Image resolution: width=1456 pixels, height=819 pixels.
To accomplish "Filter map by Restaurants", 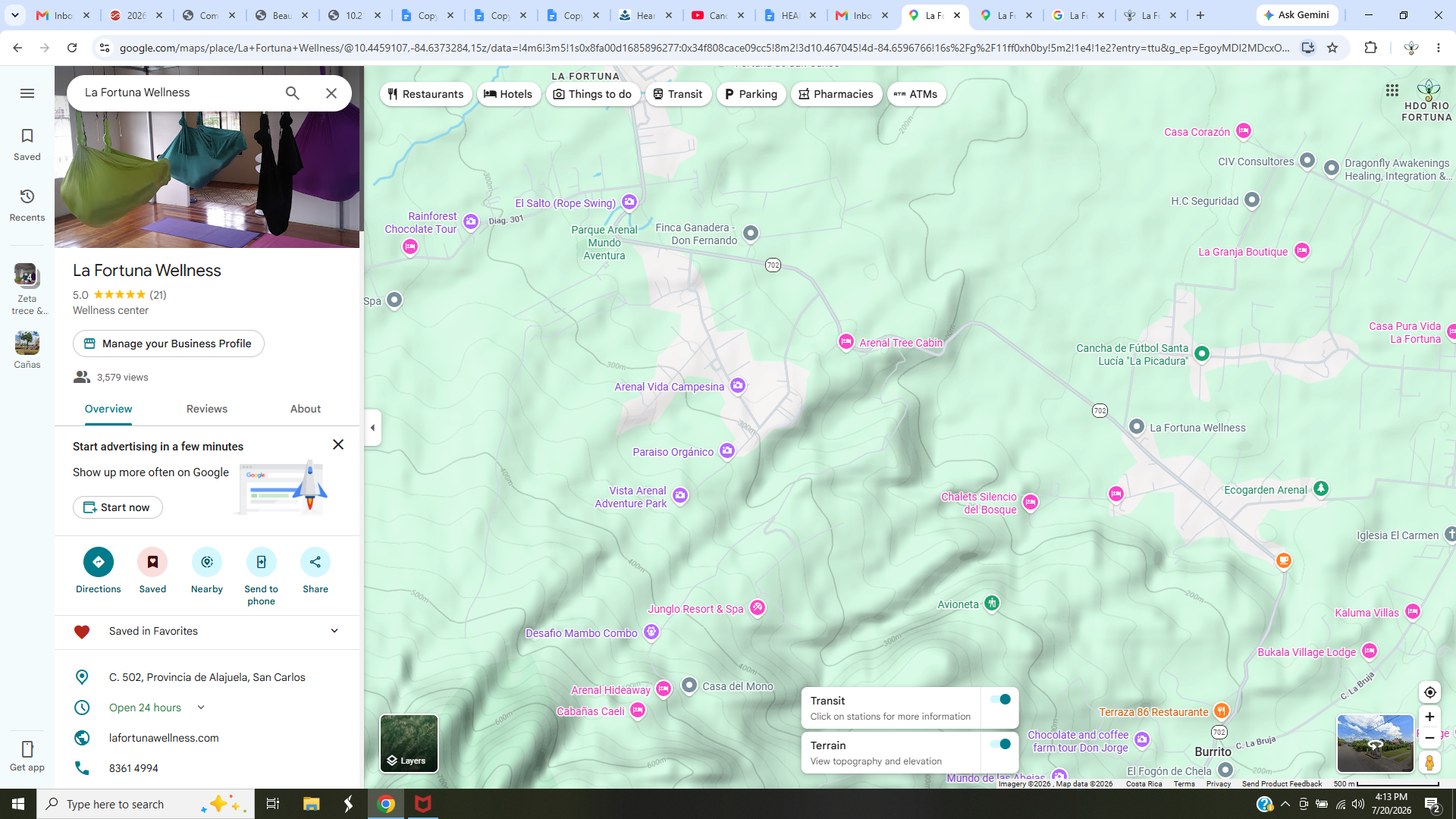I will point(425,94).
